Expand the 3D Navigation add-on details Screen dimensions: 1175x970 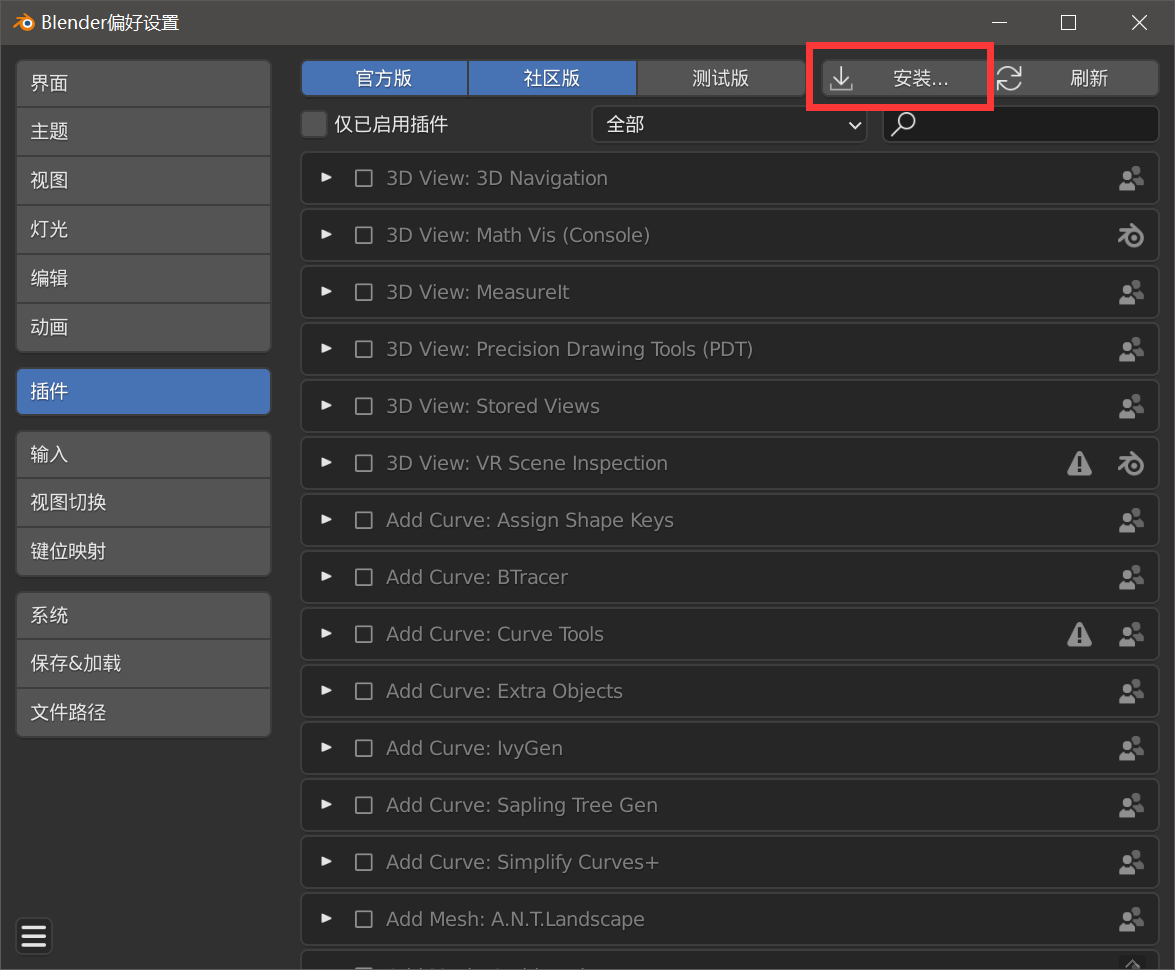click(327, 178)
